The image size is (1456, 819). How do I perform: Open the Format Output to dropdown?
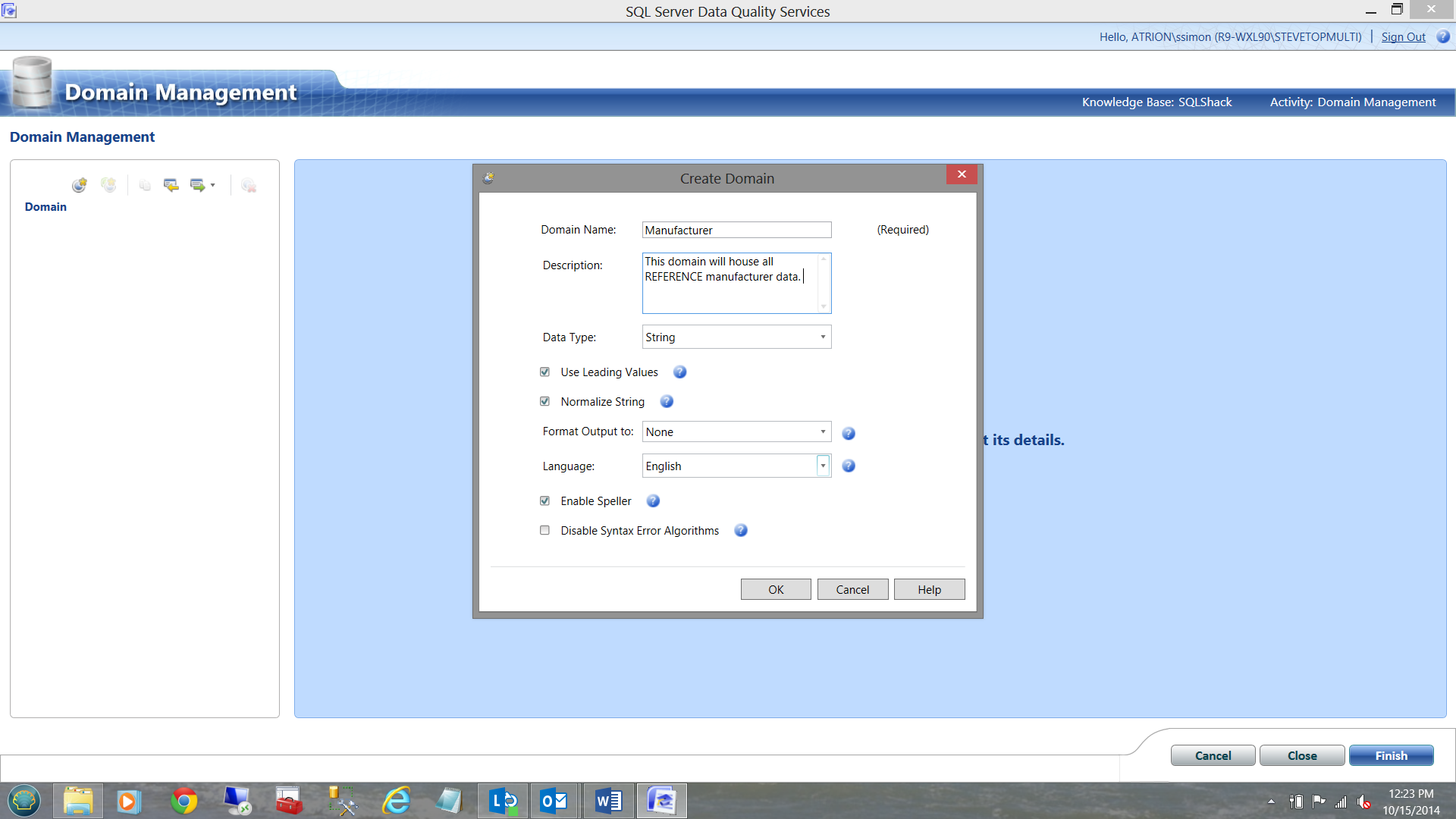[823, 432]
